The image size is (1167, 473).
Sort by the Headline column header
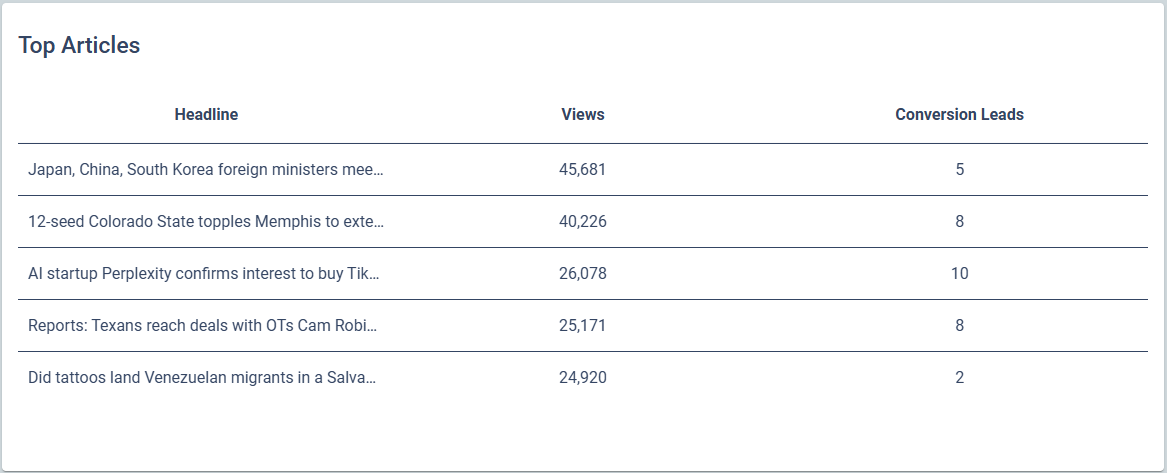point(206,115)
